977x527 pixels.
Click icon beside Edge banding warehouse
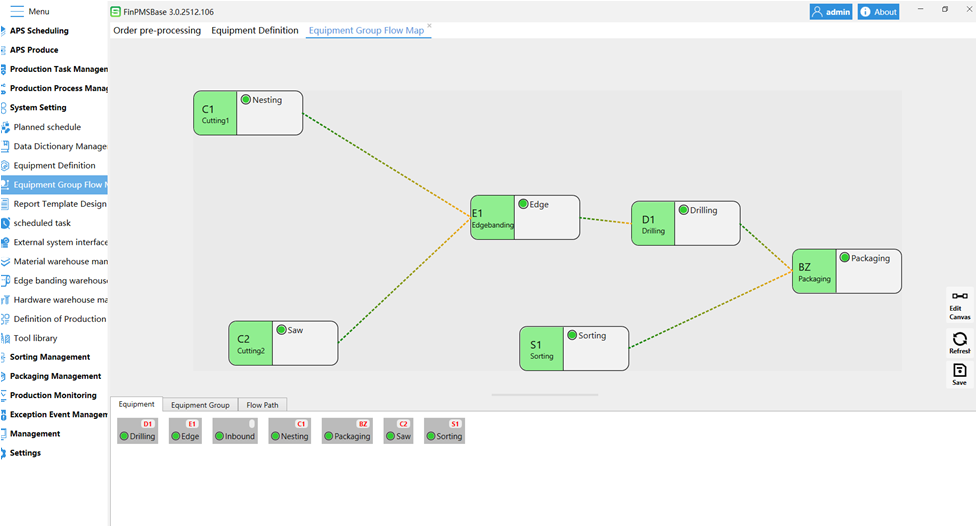click(5, 281)
